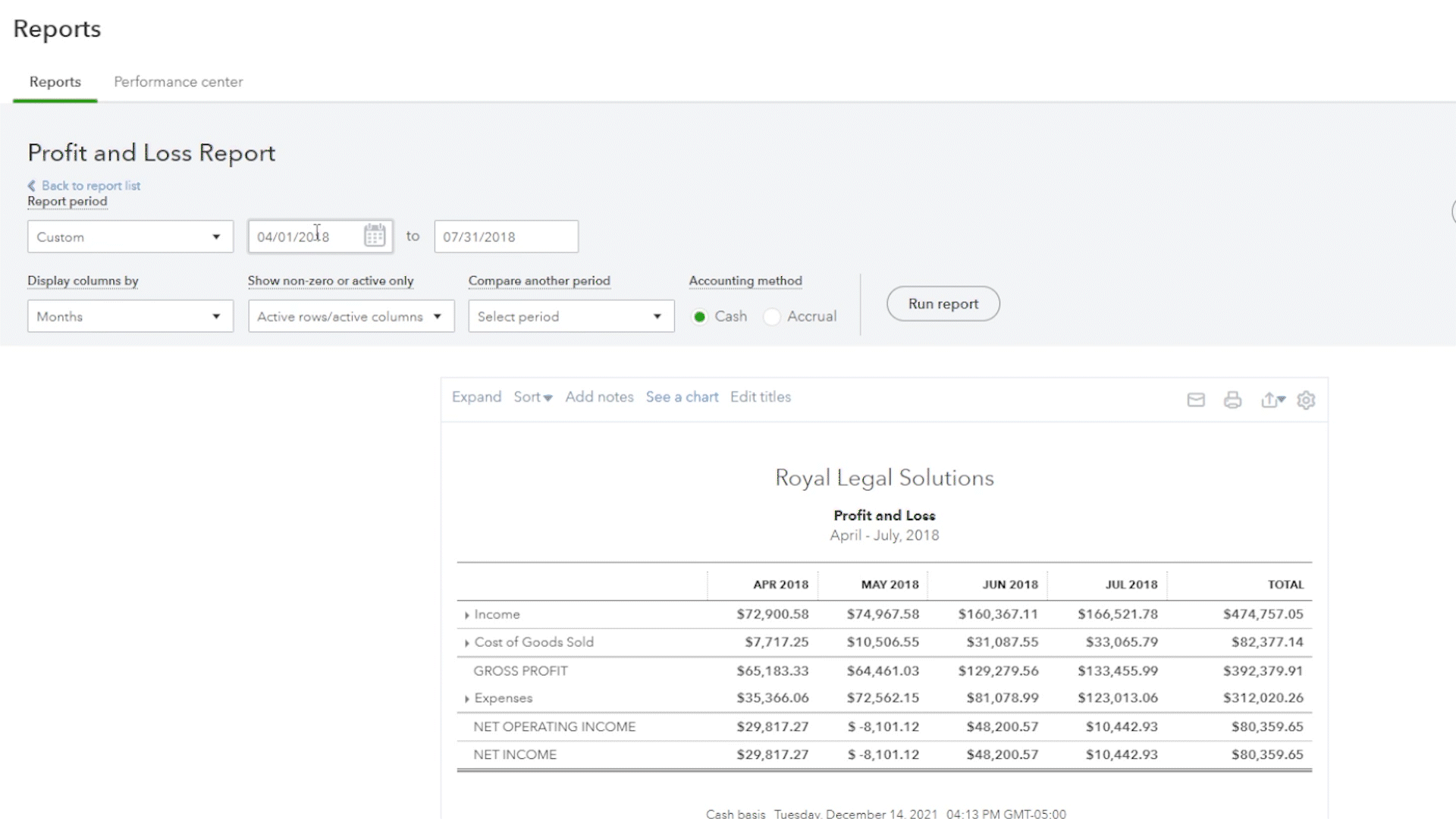Click the Profit and Loss report title
1456x819 pixels.
coord(884,516)
